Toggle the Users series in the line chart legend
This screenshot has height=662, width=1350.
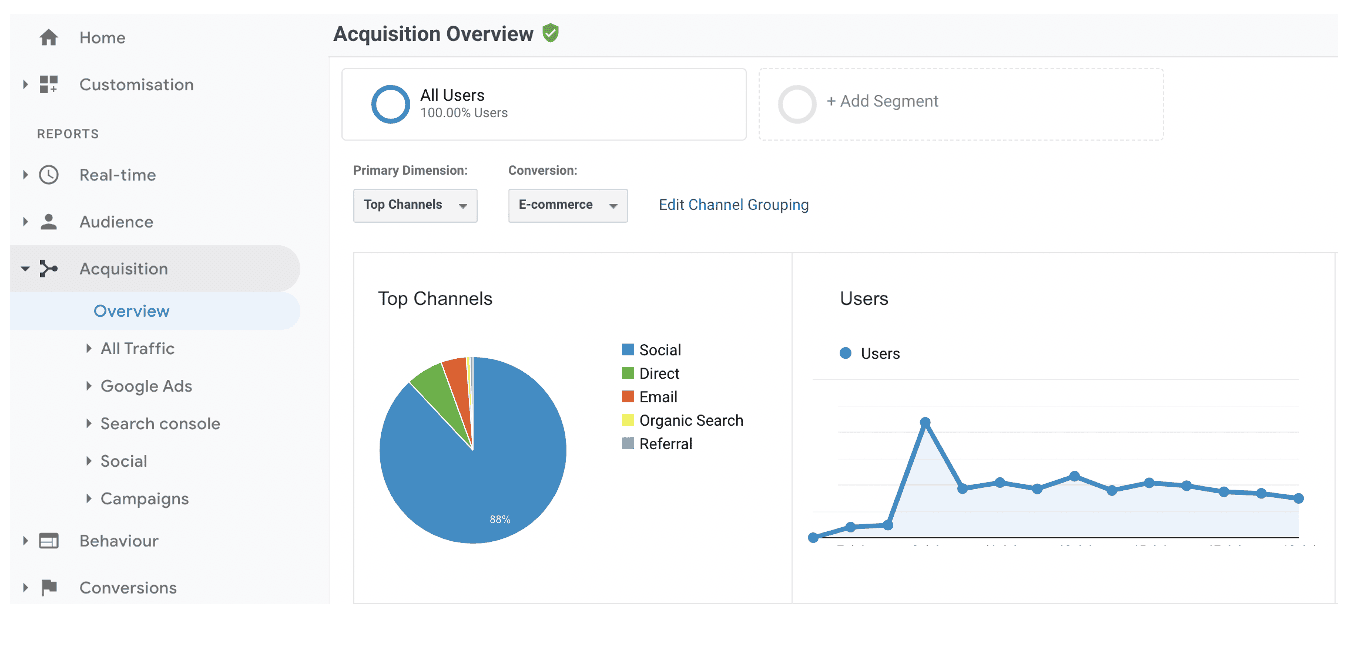pos(868,353)
